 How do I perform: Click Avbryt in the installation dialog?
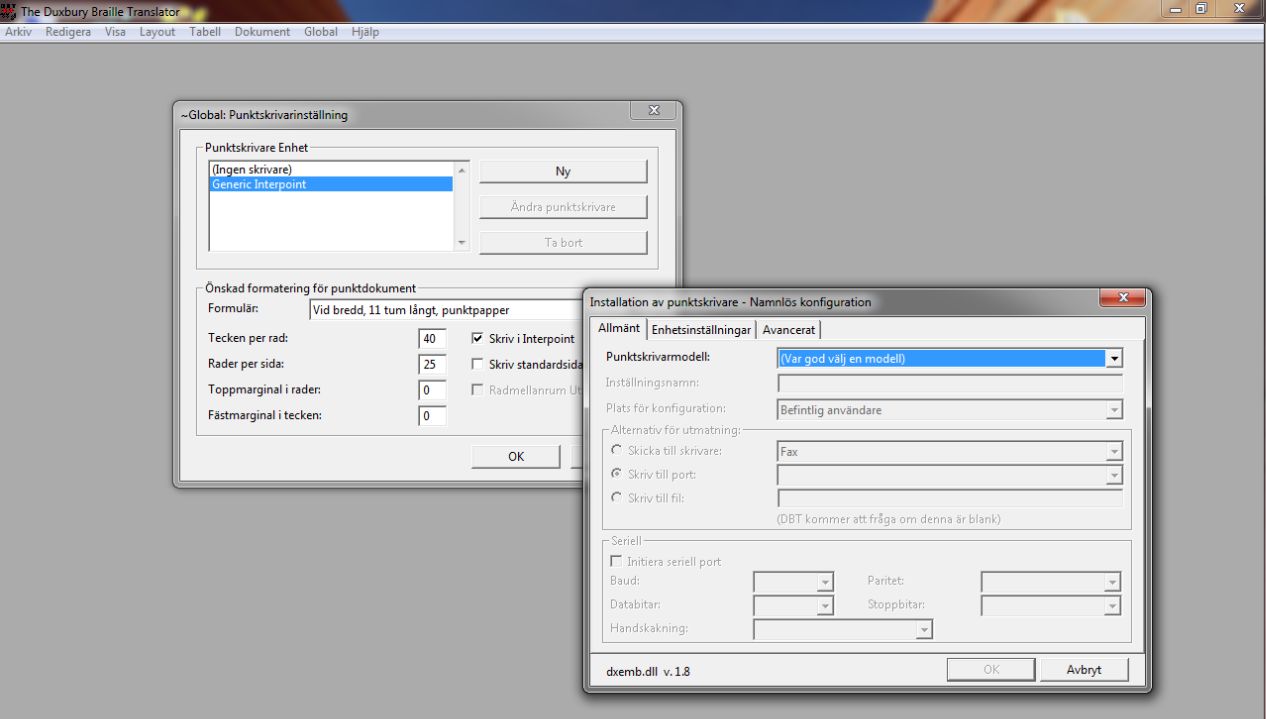(1084, 670)
